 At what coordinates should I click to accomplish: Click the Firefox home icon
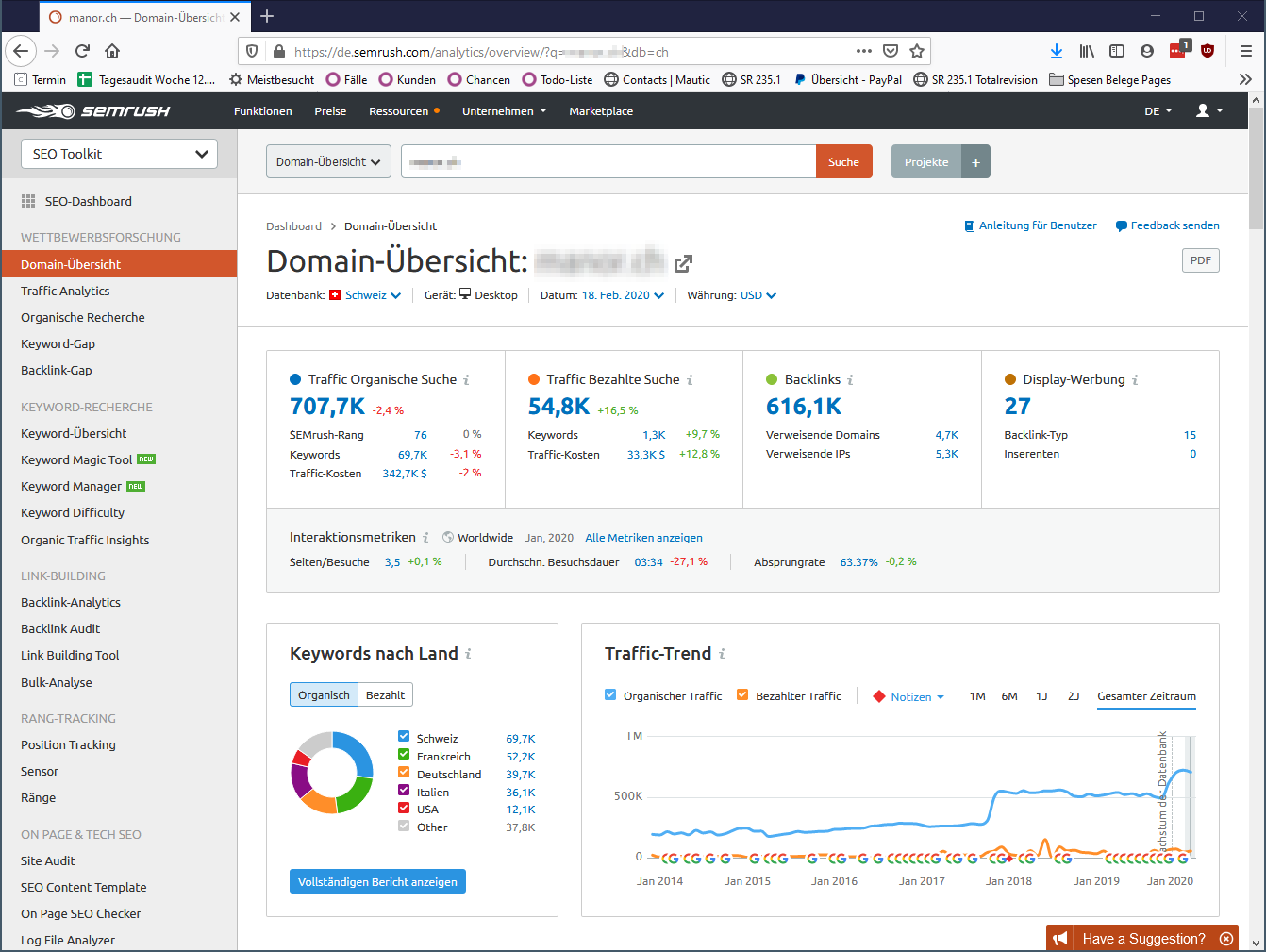click(x=112, y=51)
